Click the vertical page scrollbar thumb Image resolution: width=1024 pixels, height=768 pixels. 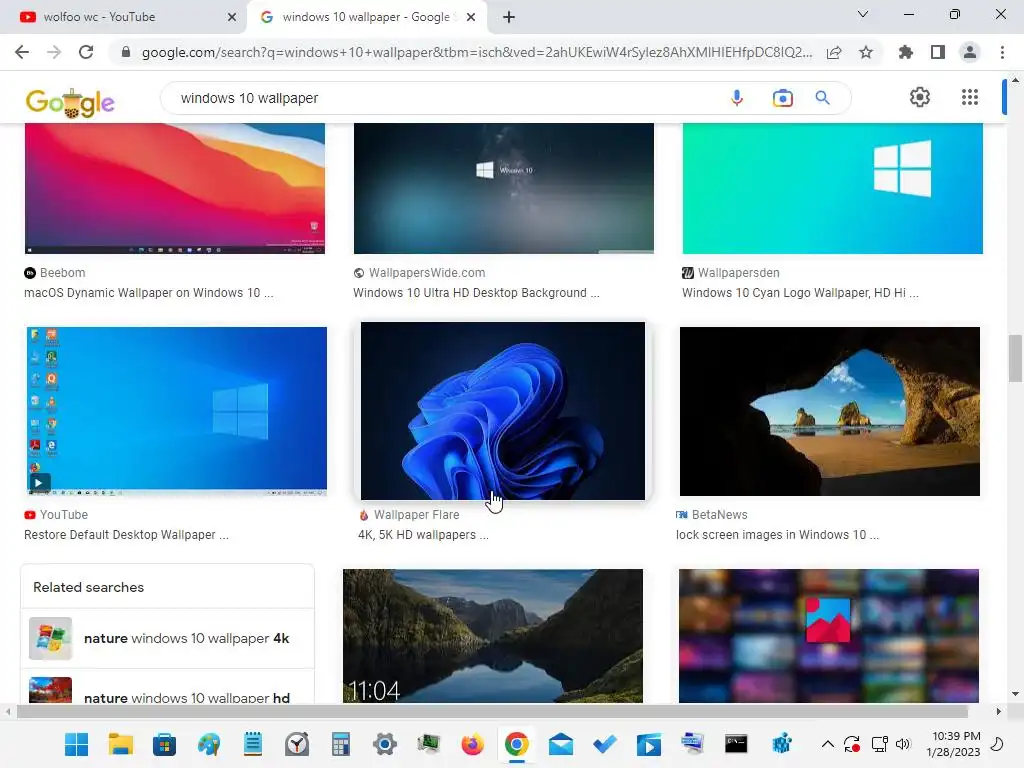tap(1014, 358)
